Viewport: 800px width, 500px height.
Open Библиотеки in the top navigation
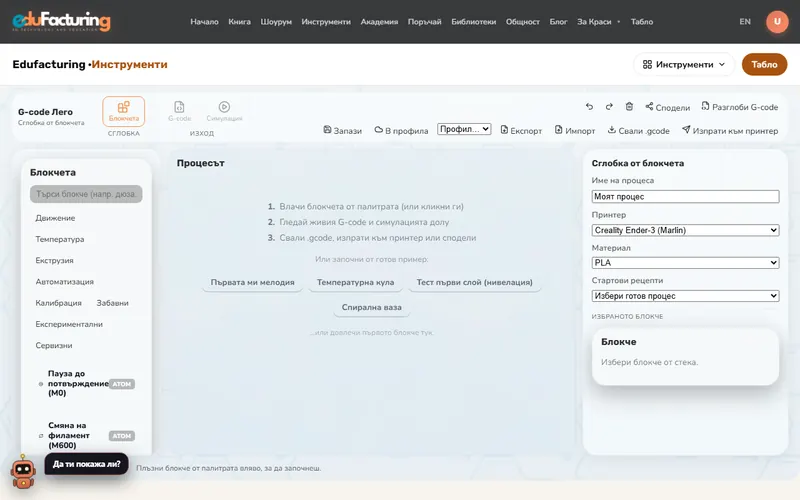pyautogui.click(x=473, y=21)
